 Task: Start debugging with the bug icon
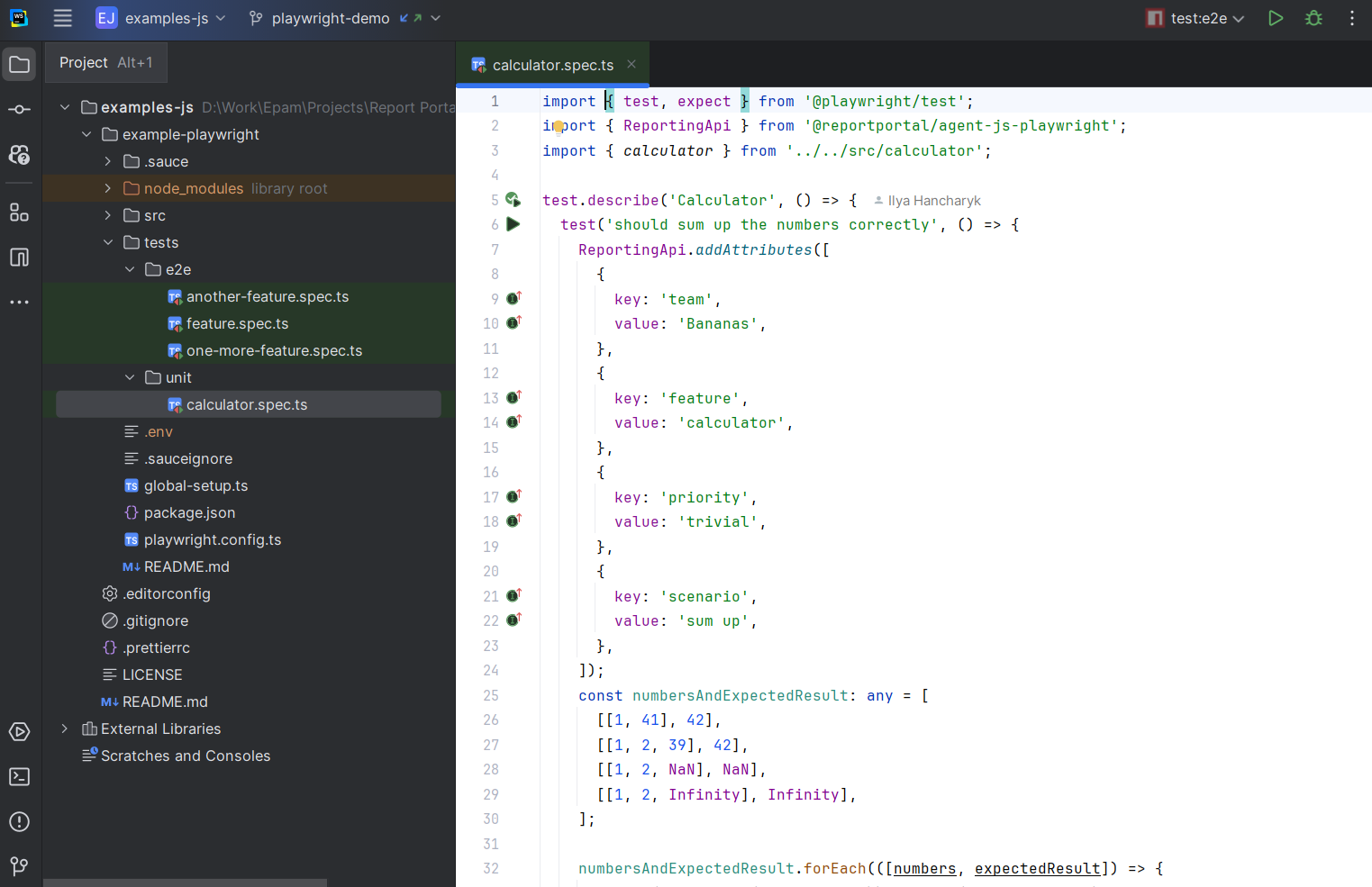pyautogui.click(x=1313, y=18)
